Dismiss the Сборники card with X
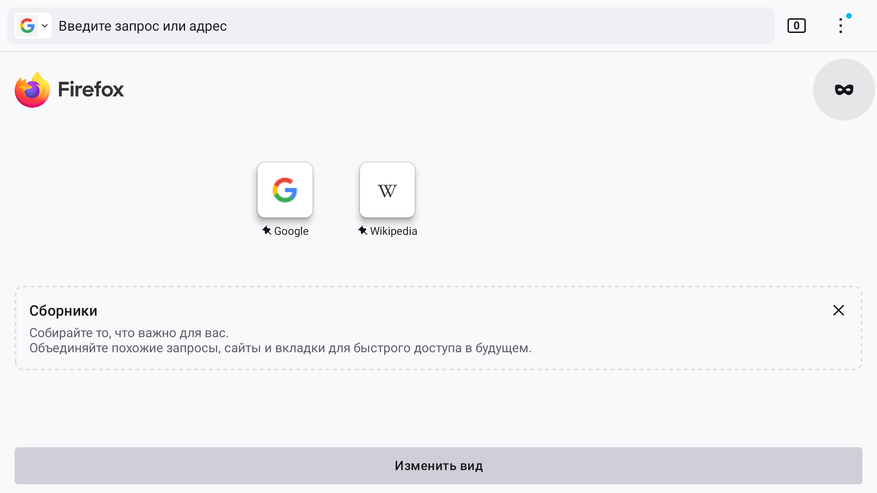The image size is (877, 493). [838, 311]
